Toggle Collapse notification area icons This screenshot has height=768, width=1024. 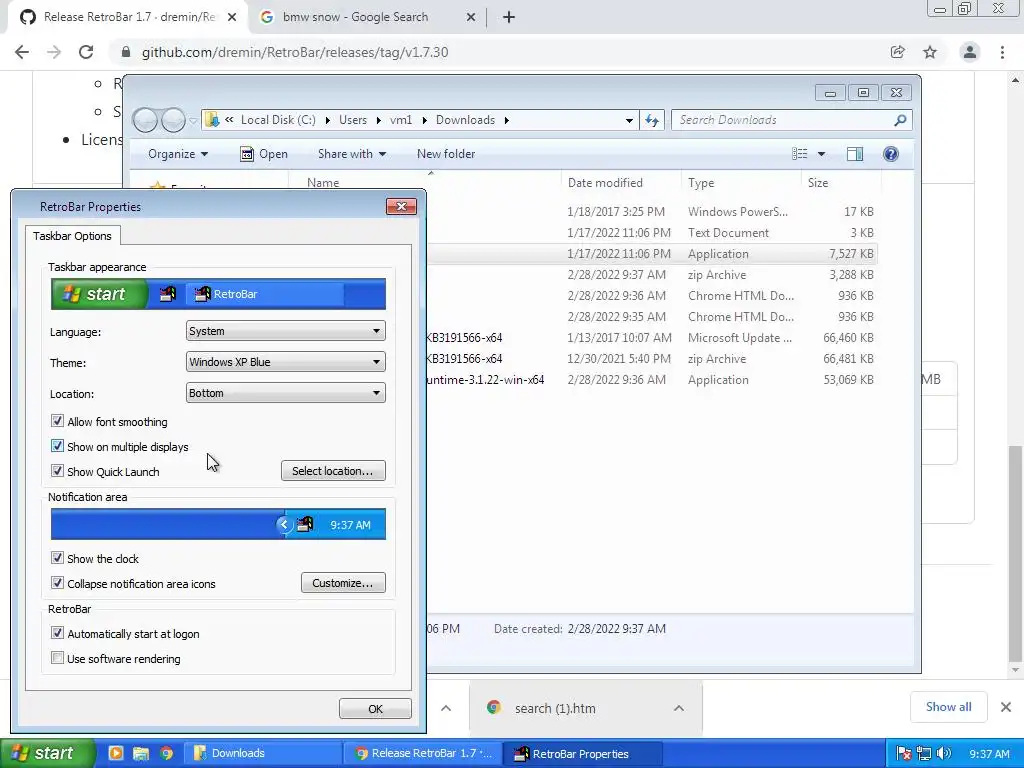point(57,583)
